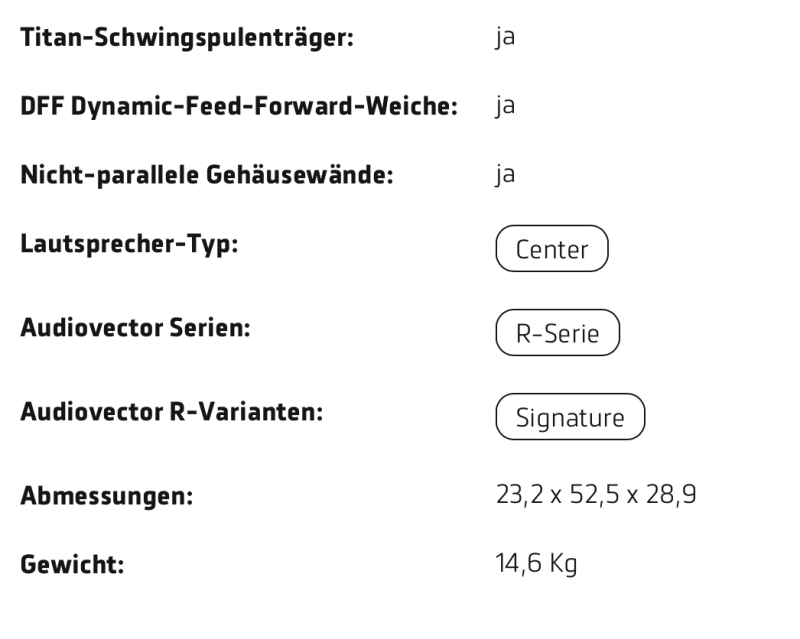The image size is (800, 639).
Task: Click the Center speaker type tag
Action: [551, 249]
